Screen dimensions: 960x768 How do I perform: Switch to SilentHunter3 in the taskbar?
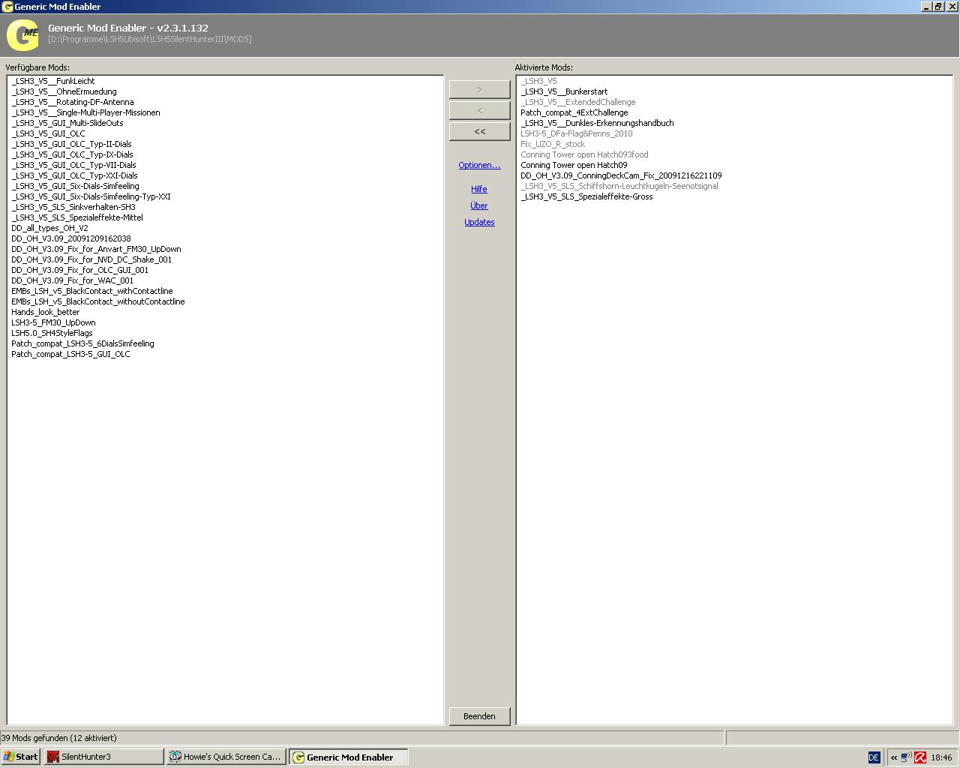(103, 757)
